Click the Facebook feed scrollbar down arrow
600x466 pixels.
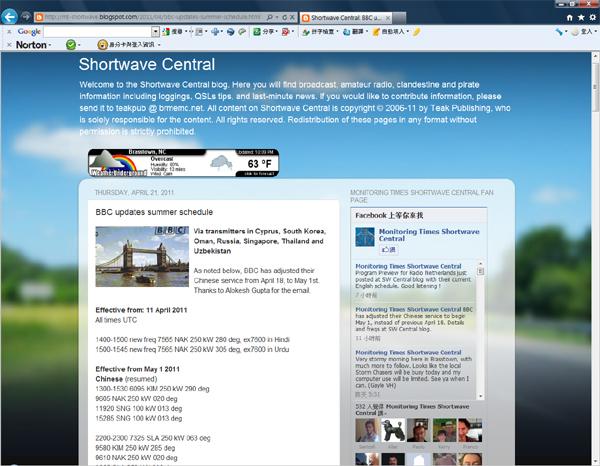tap(481, 396)
